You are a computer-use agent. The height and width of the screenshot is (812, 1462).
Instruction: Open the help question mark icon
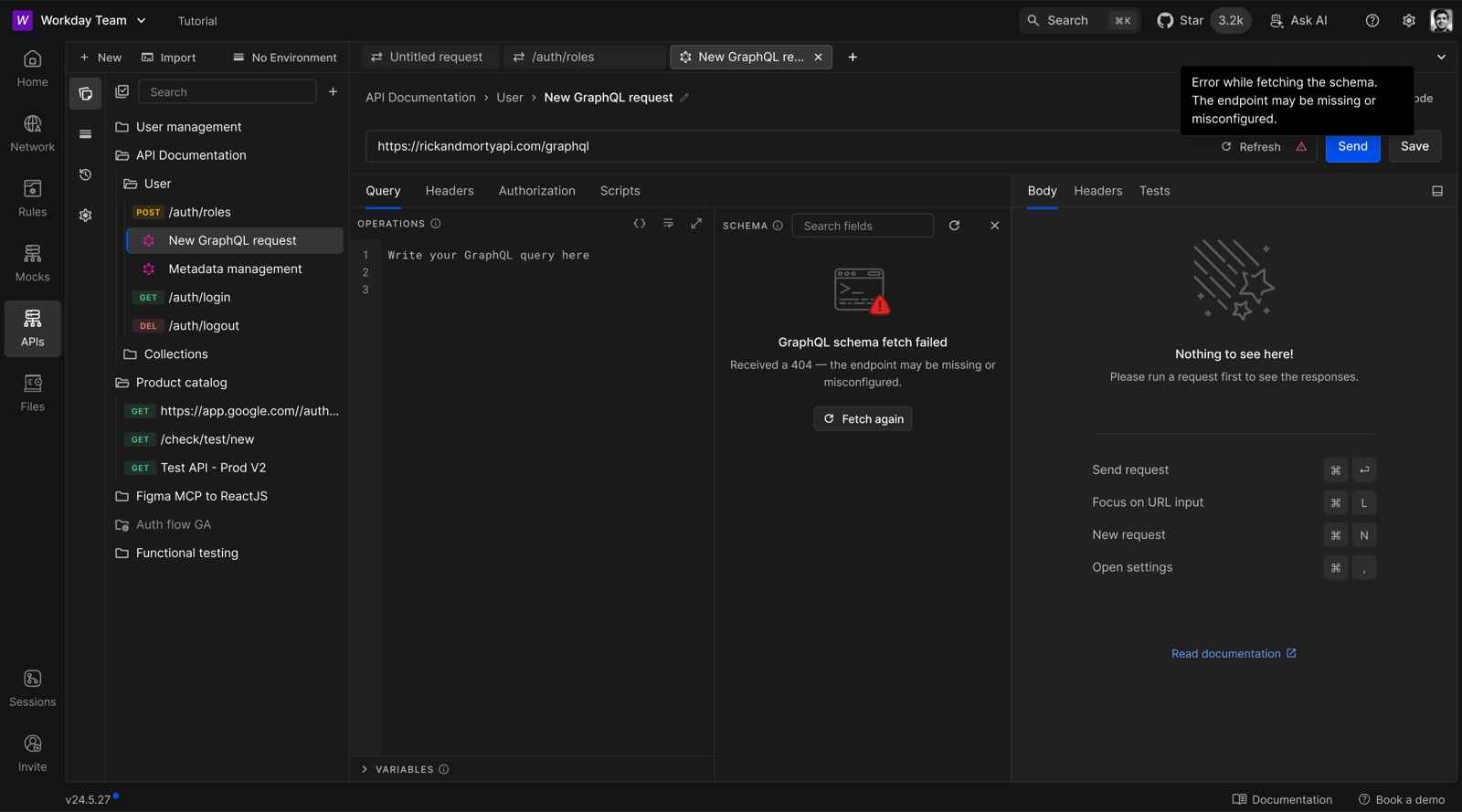(1372, 20)
